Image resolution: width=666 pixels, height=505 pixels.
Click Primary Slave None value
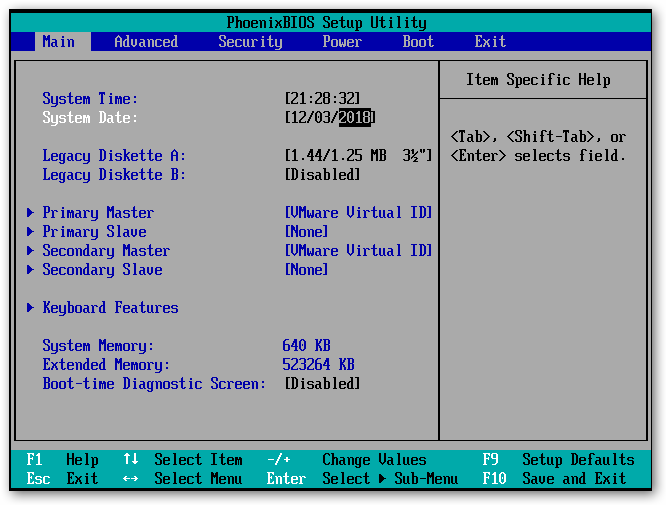pos(306,231)
